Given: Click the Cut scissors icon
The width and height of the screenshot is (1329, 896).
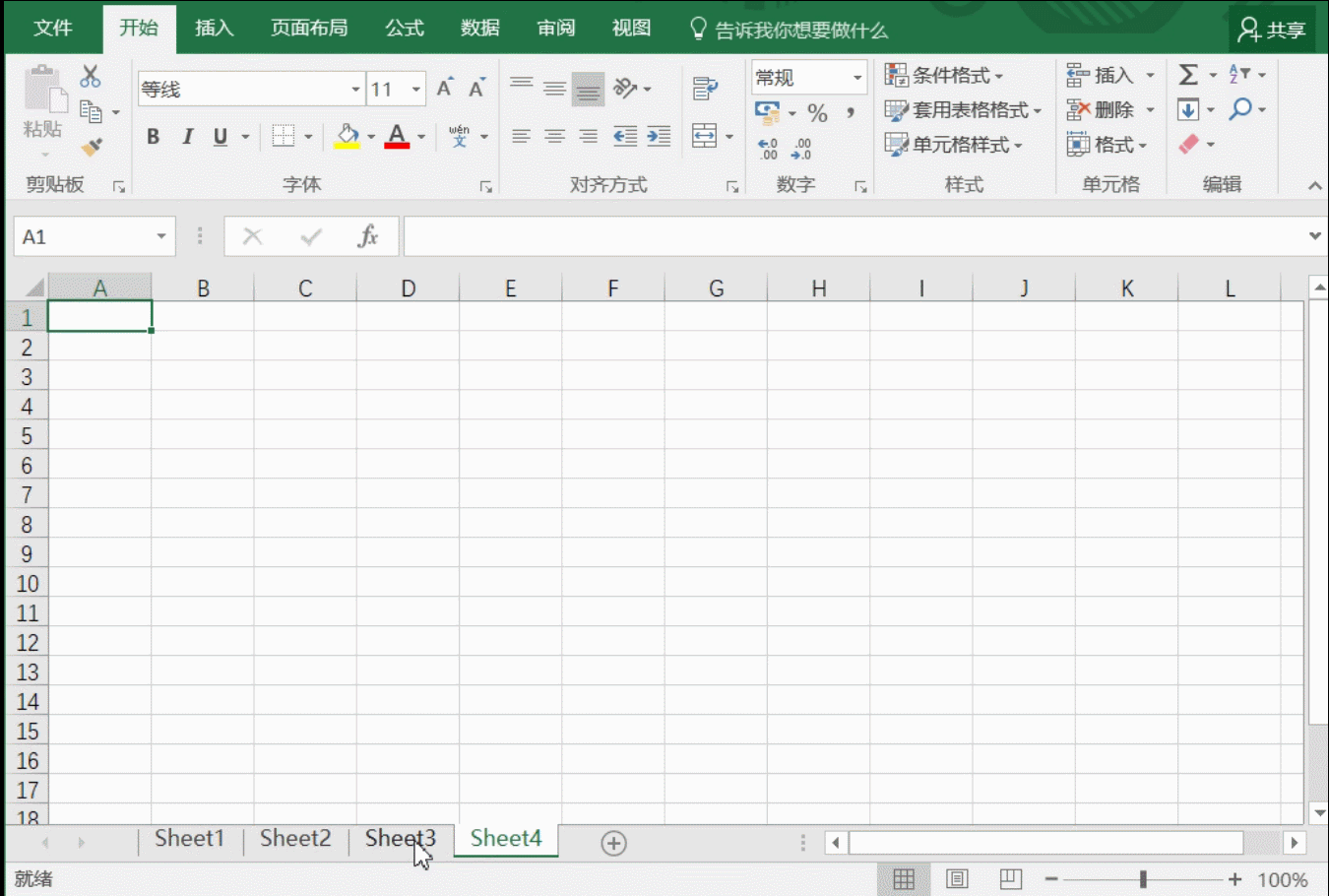Looking at the screenshot, I should click(91, 76).
